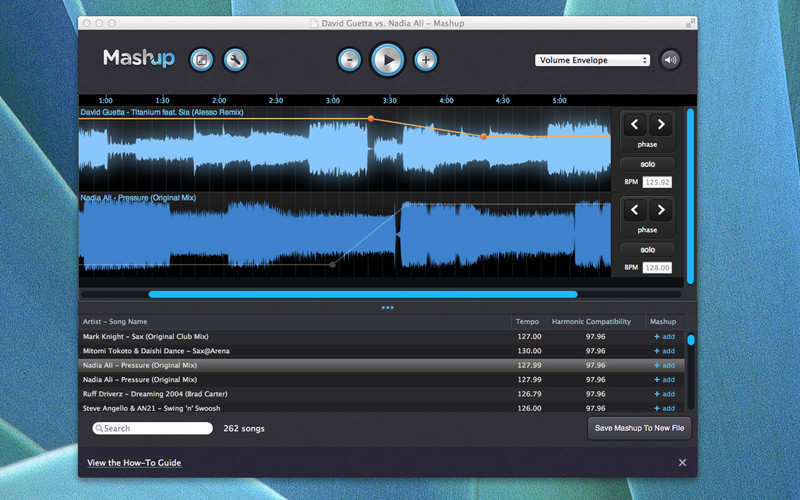800x500 pixels.
Task: Shift Nadia Ali track phase left
Action: coord(634,210)
